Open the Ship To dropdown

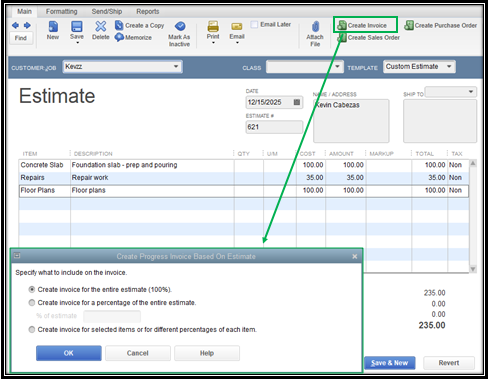click(x=471, y=92)
